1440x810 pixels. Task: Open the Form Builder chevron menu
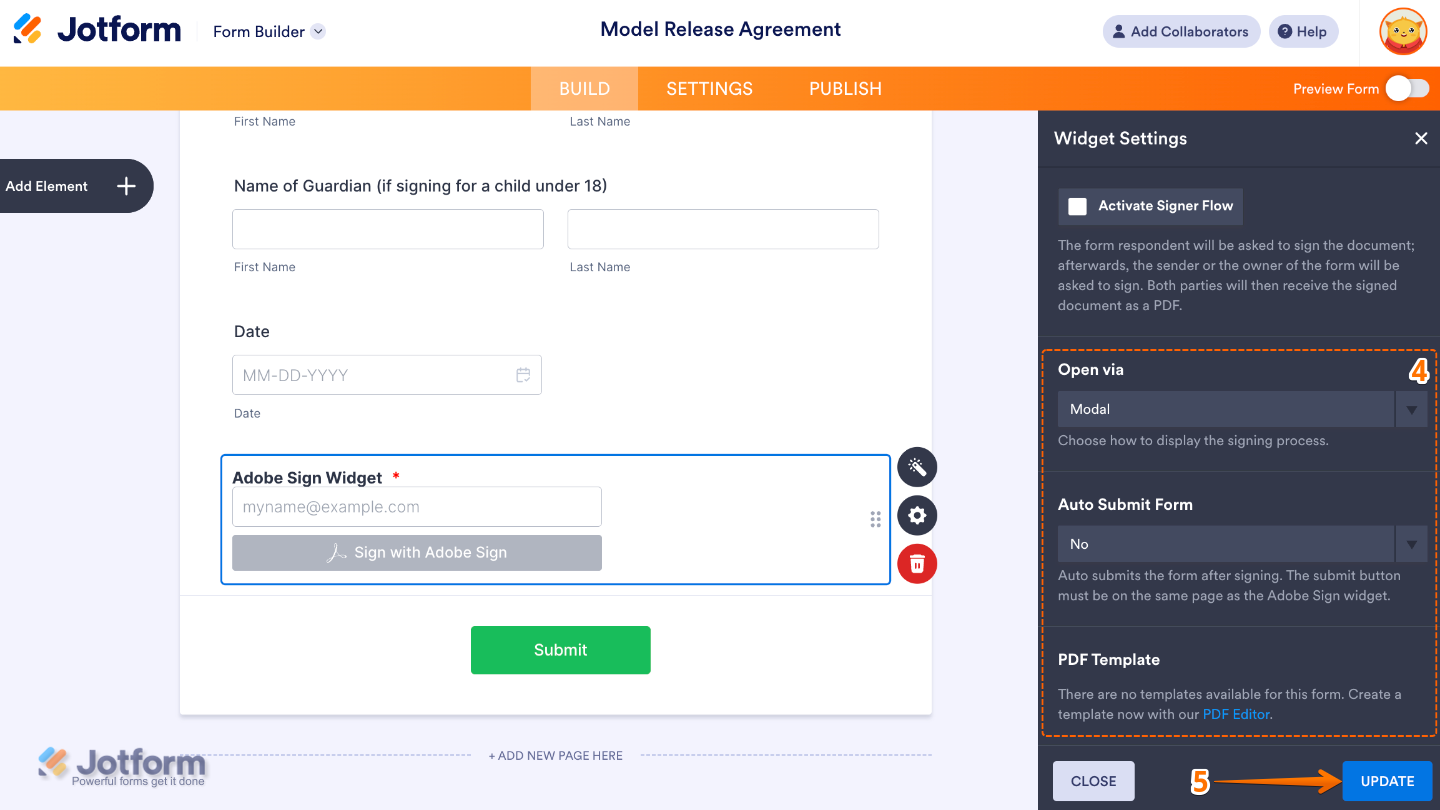click(317, 31)
